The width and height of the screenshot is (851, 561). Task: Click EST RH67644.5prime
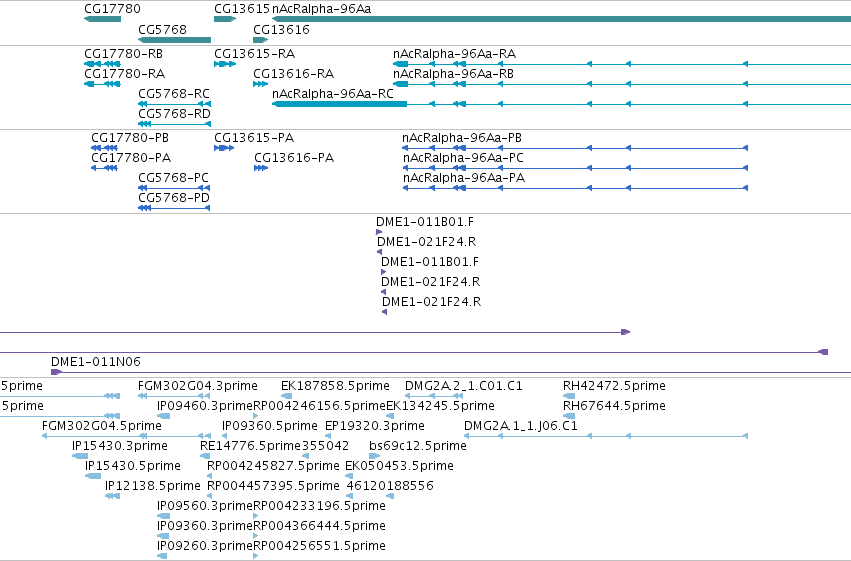[614, 406]
